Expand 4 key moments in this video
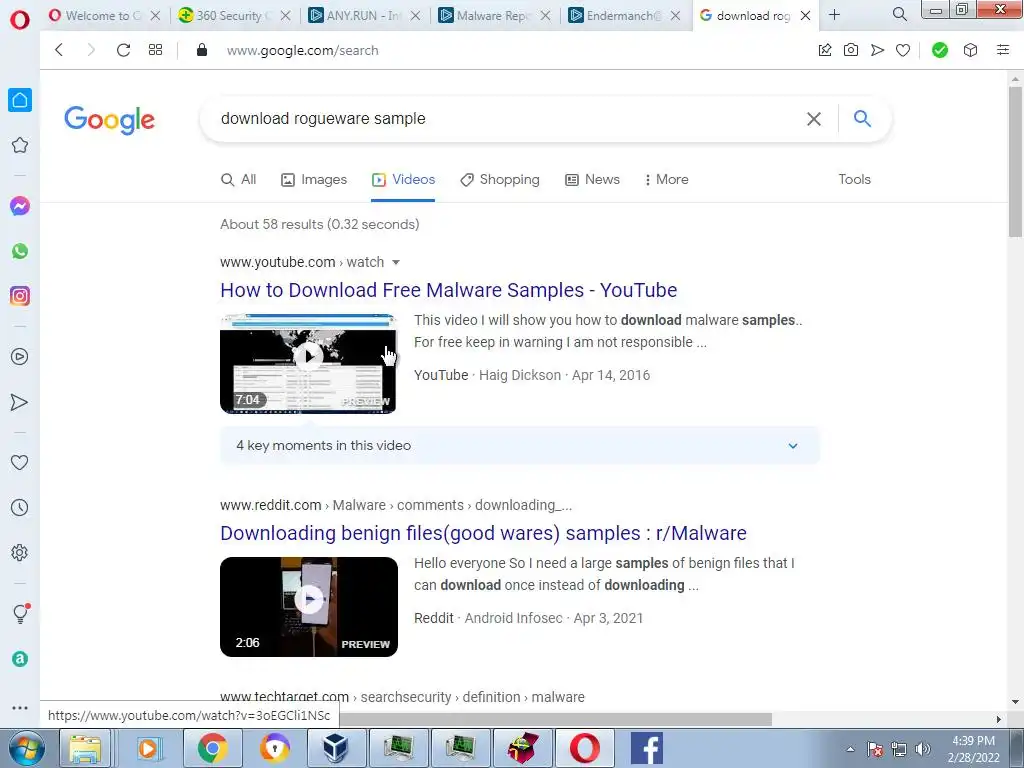The height and width of the screenshot is (768, 1024). coord(519,445)
